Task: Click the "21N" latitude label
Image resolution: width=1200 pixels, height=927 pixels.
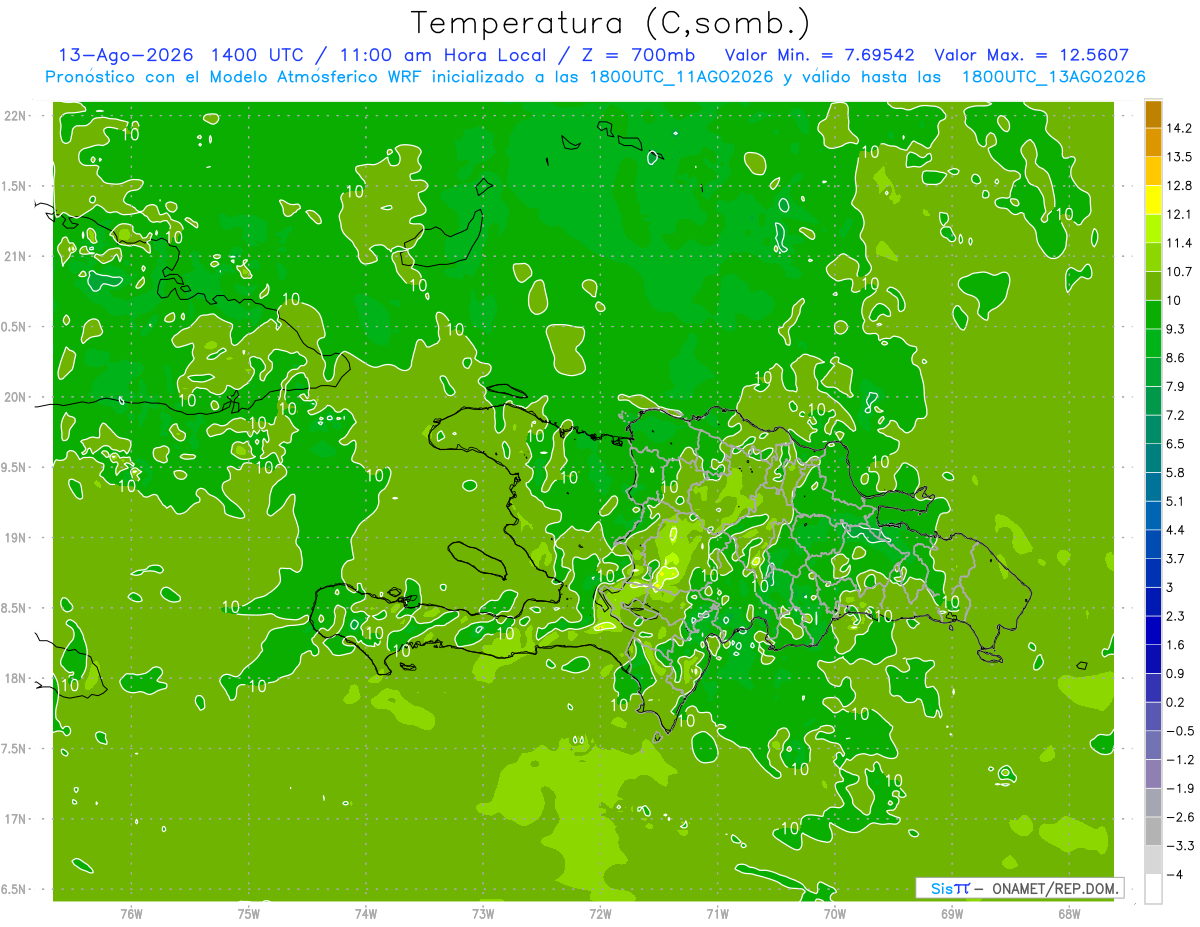Action: tap(16, 257)
